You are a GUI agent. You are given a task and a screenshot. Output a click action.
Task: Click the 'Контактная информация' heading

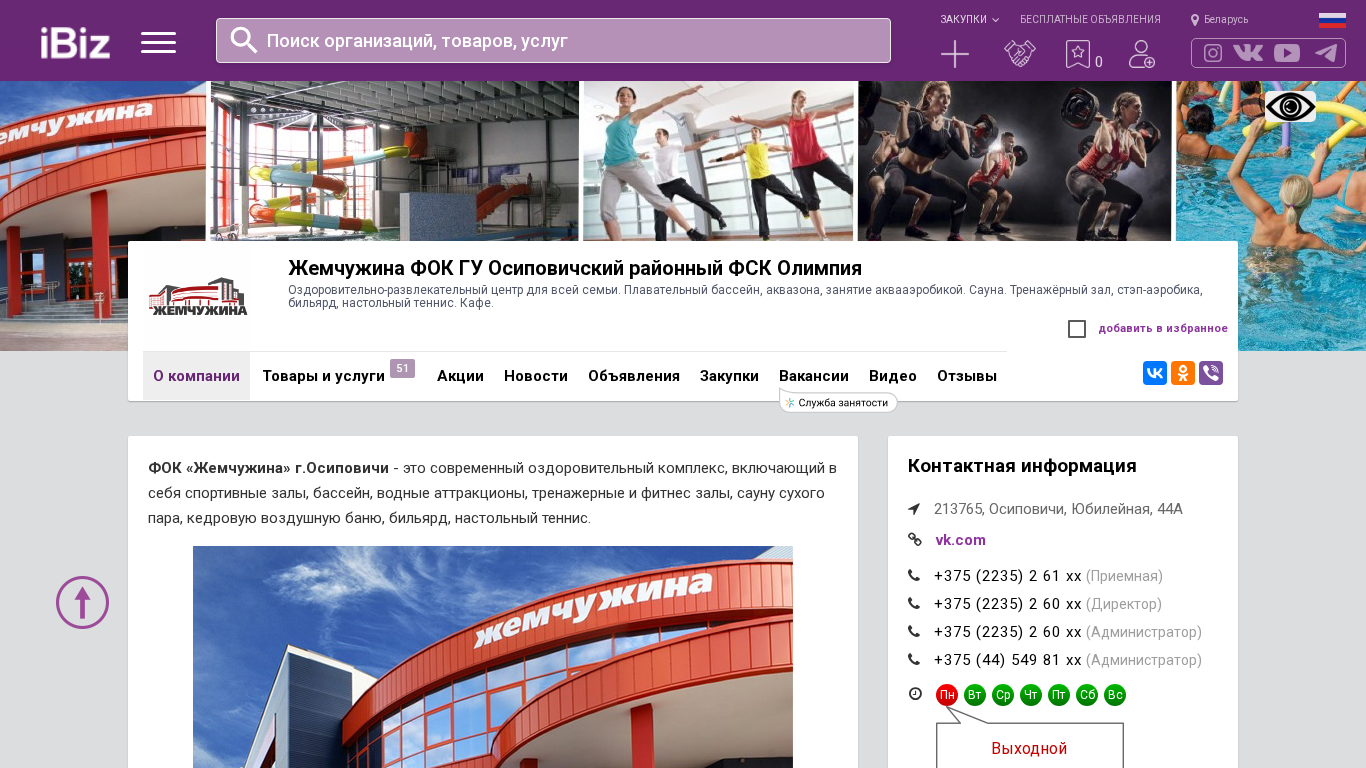pyautogui.click(x=1022, y=466)
